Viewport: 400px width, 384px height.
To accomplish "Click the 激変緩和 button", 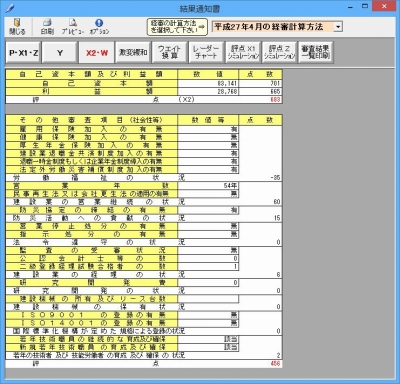I will pos(133,53).
